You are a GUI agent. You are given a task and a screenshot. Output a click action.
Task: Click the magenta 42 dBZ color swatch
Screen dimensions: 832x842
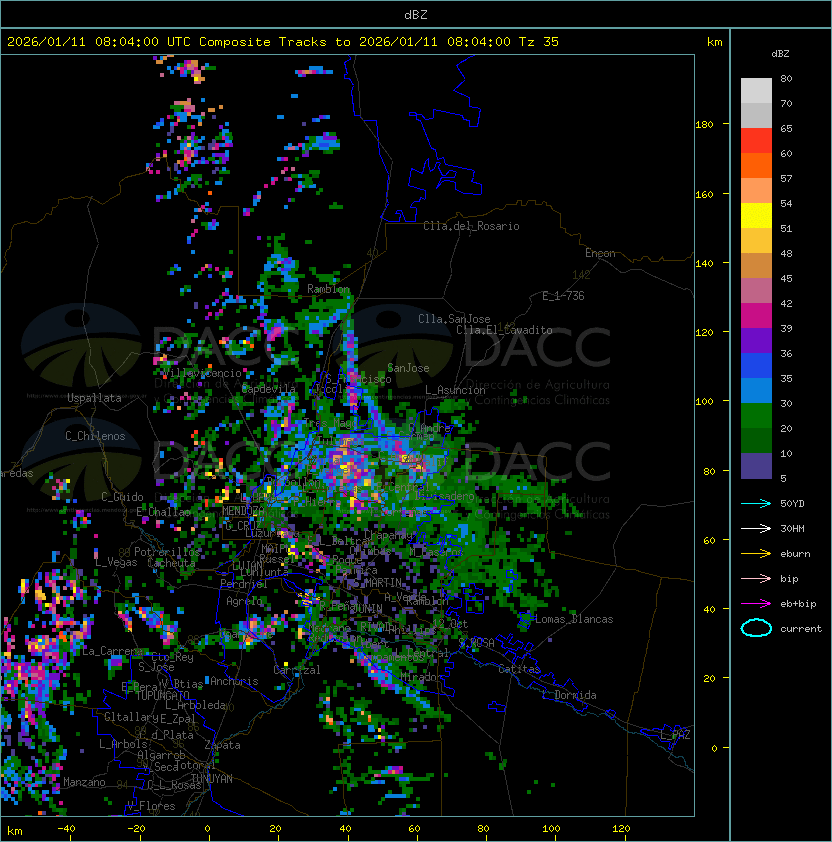[756, 316]
